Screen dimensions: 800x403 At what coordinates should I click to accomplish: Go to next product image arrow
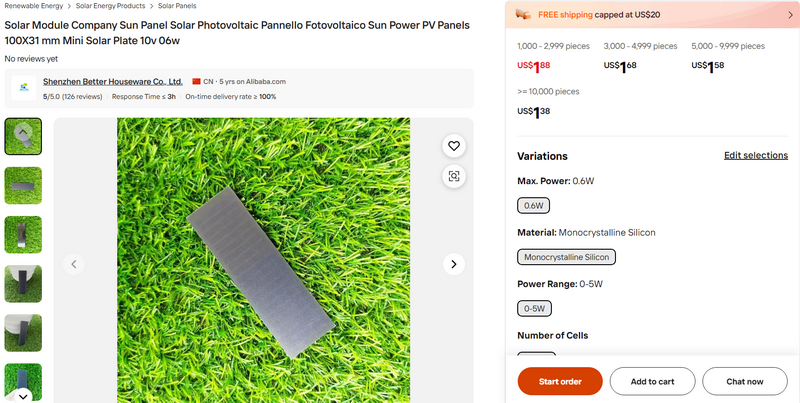point(454,264)
